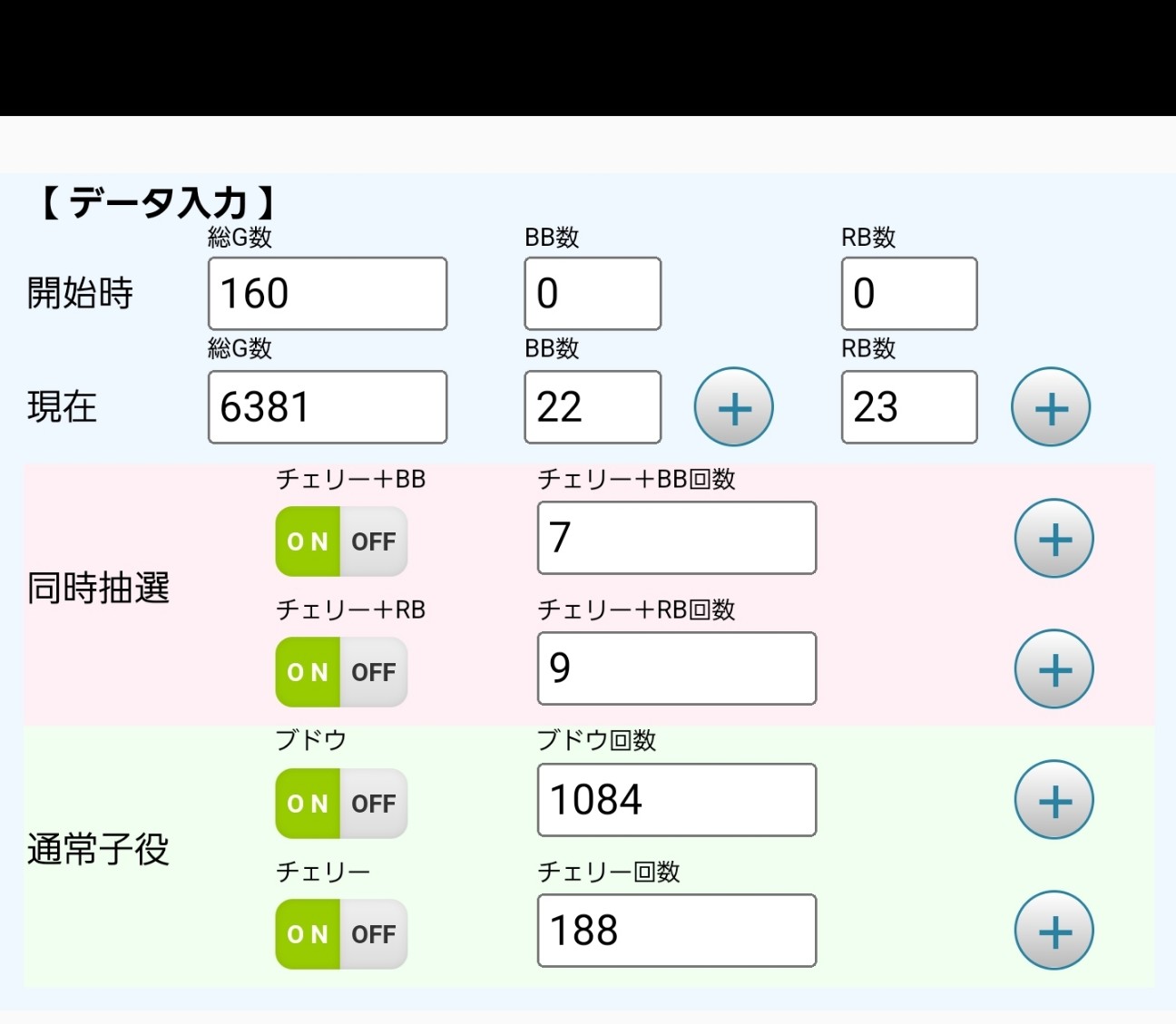
Task: Increment ブドウ回数 with its plus button
Action: pyautogui.click(x=1053, y=799)
